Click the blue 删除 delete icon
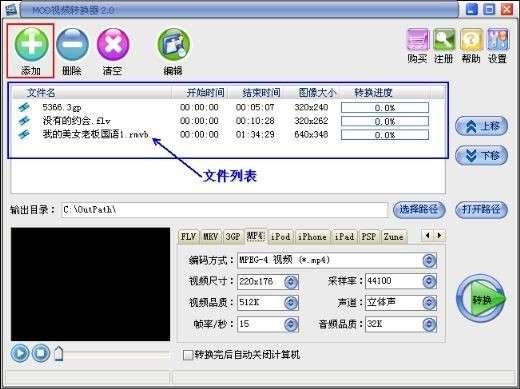520x389 pixels. (72, 45)
